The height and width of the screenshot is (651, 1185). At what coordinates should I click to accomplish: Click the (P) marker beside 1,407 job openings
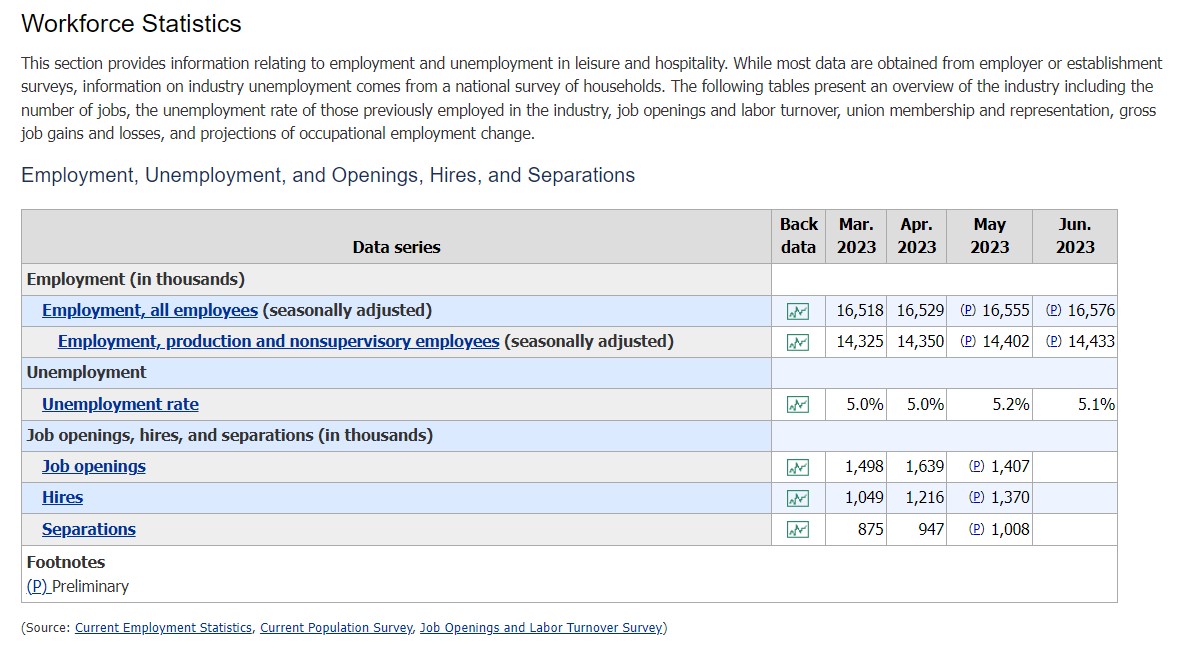pyautogui.click(x=976, y=466)
